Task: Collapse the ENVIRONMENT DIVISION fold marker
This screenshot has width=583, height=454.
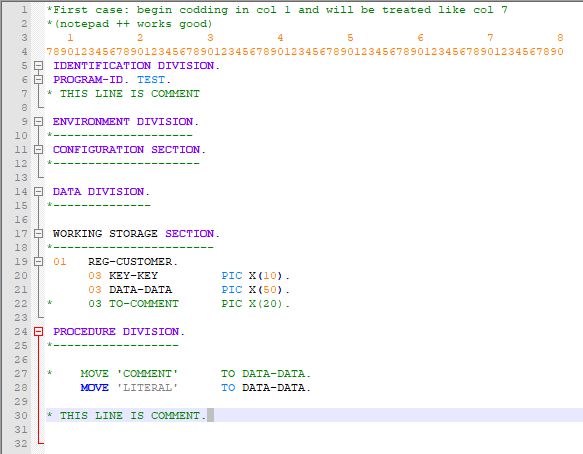Action: pyautogui.click(x=38, y=122)
